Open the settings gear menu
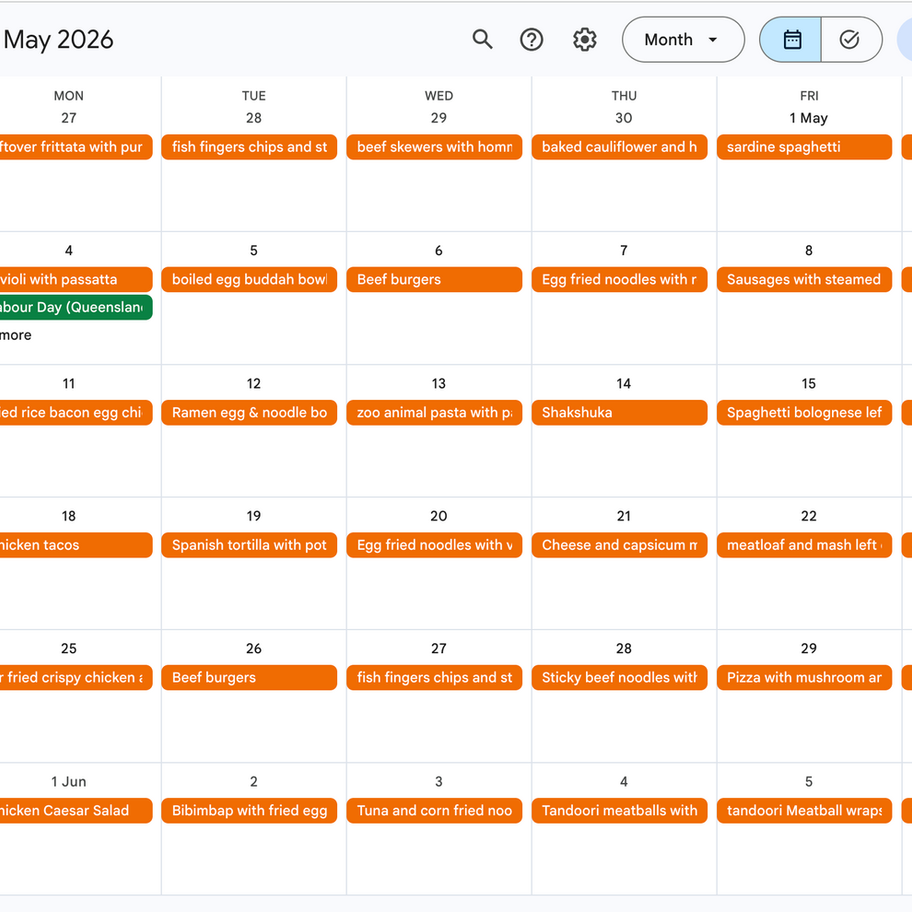 (x=585, y=40)
